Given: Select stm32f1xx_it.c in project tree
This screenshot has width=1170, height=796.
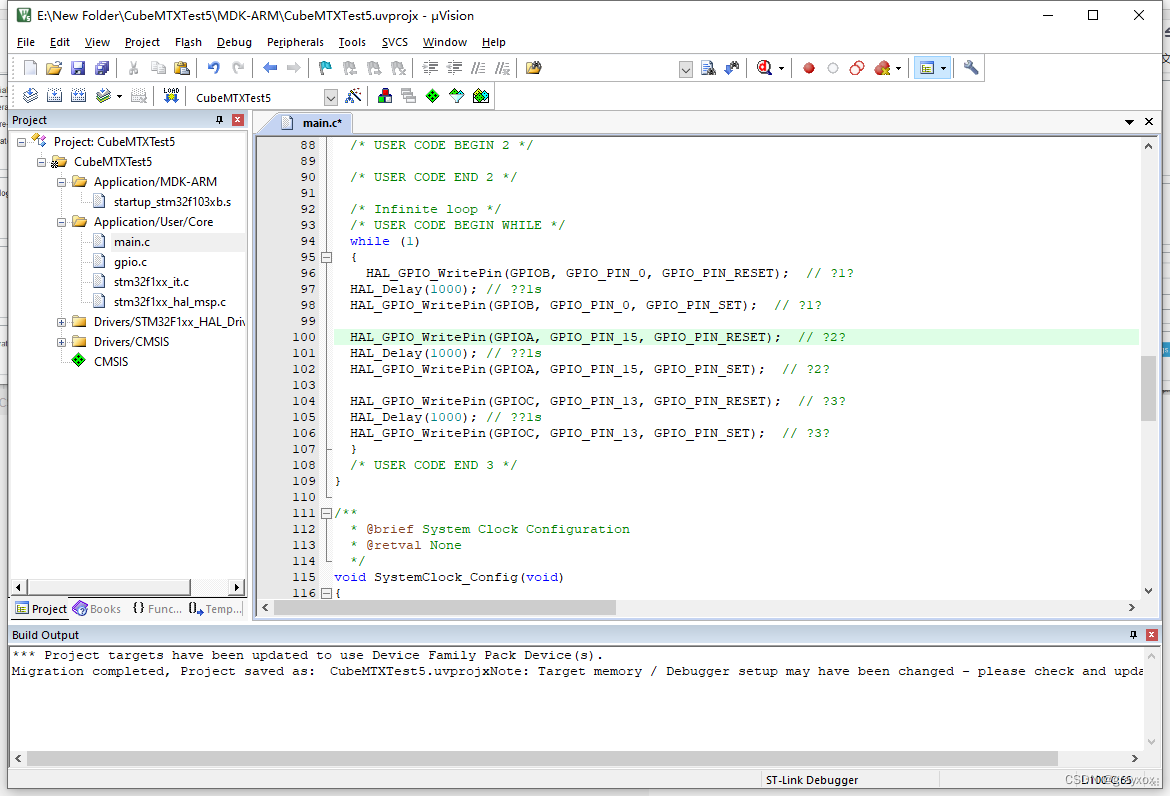Looking at the screenshot, I should click(x=151, y=282).
